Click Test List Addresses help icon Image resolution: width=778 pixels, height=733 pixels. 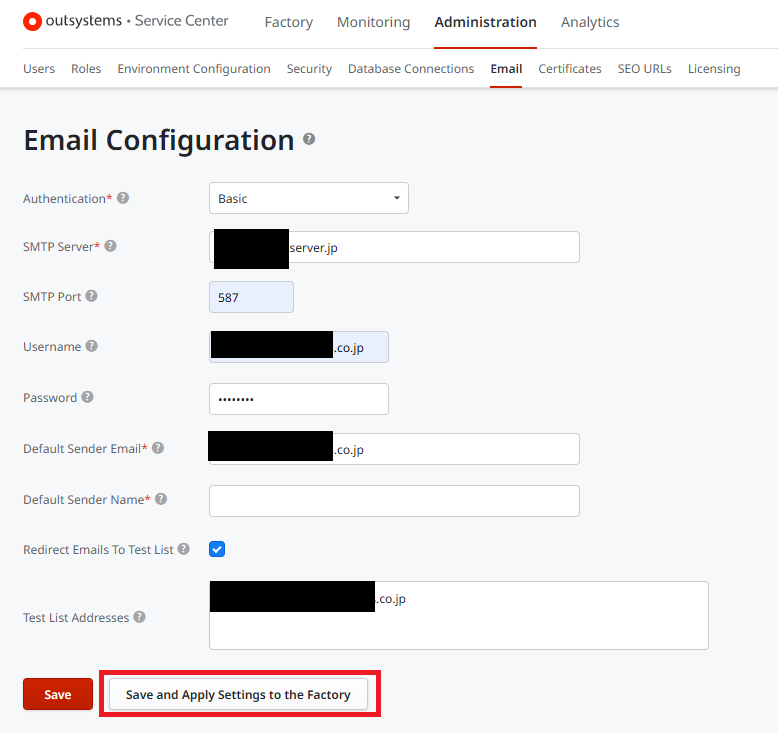tap(139, 617)
